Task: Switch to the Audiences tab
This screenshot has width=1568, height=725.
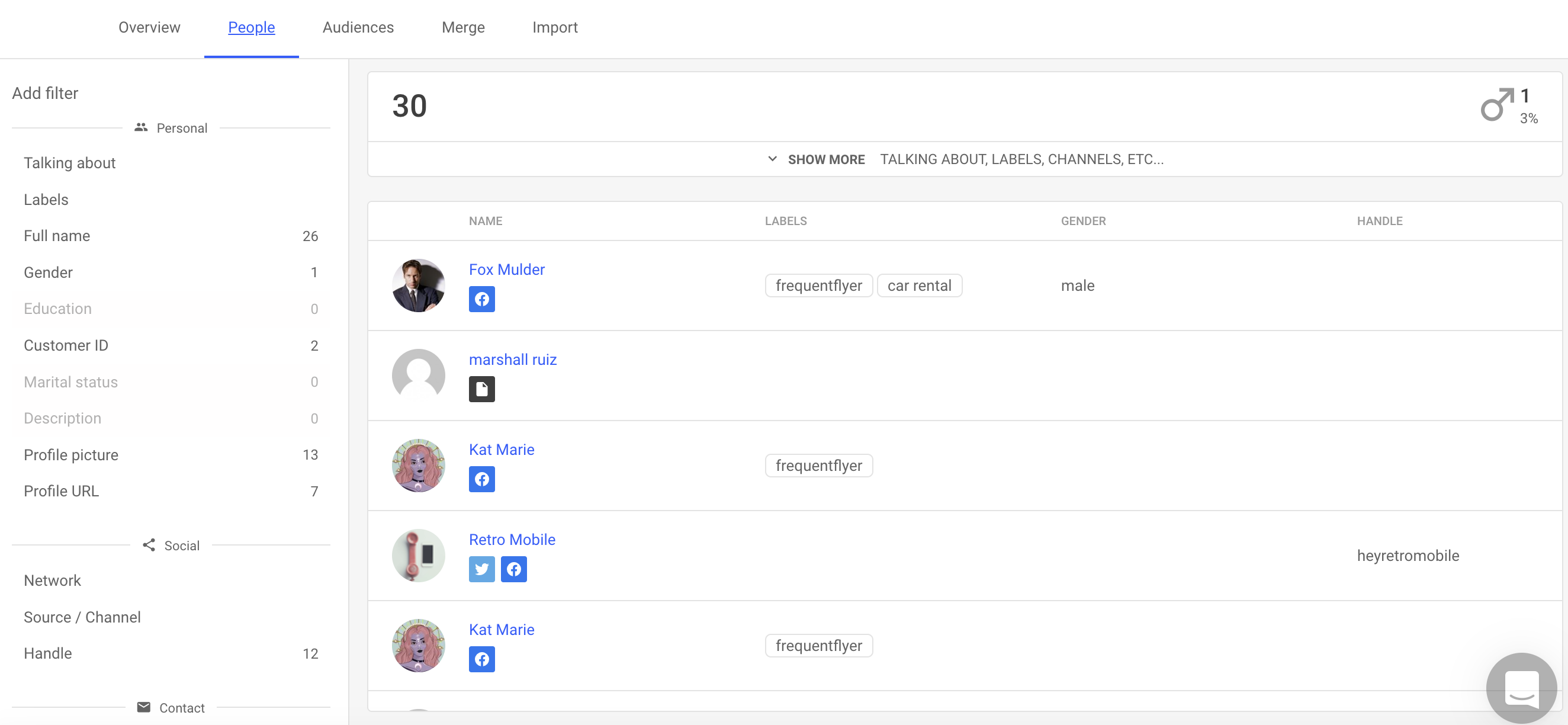Action: click(358, 28)
